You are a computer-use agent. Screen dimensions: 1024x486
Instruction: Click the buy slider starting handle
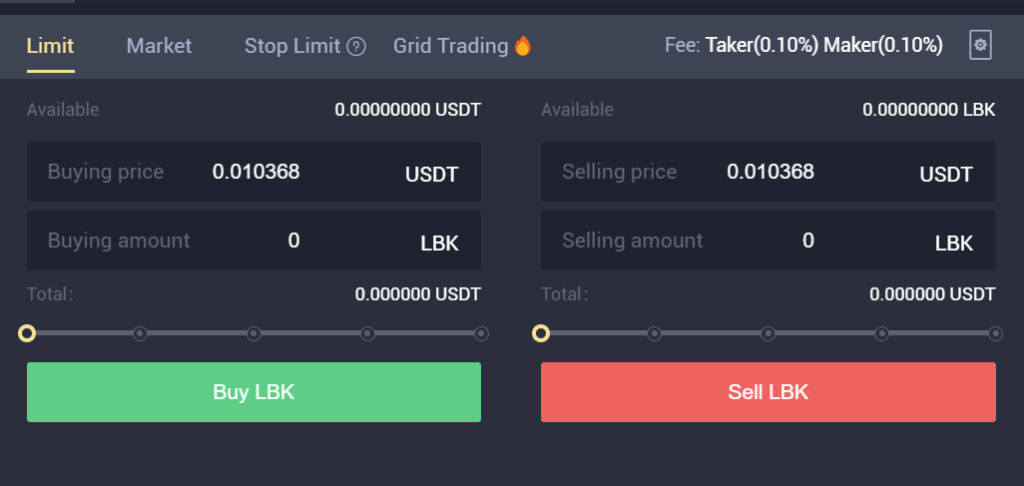pyautogui.click(x=27, y=333)
